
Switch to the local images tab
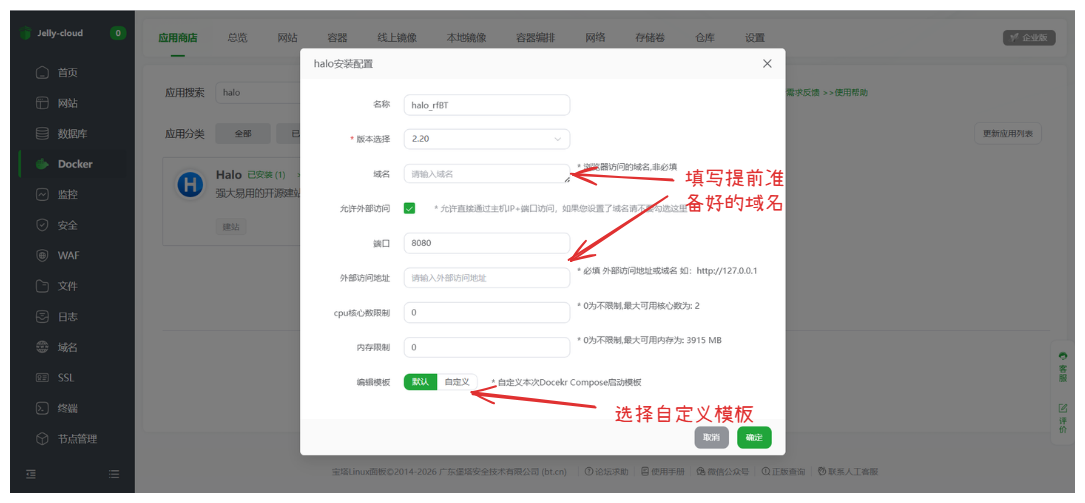[x=466, y=38]
